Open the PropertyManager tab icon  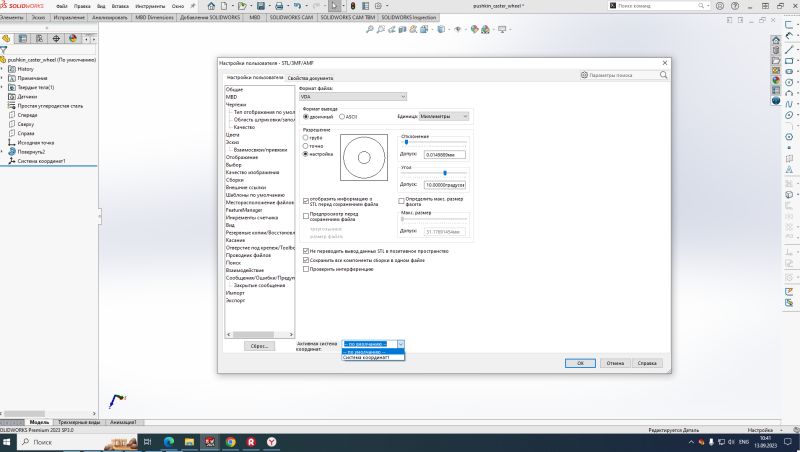tap(23, 39)
